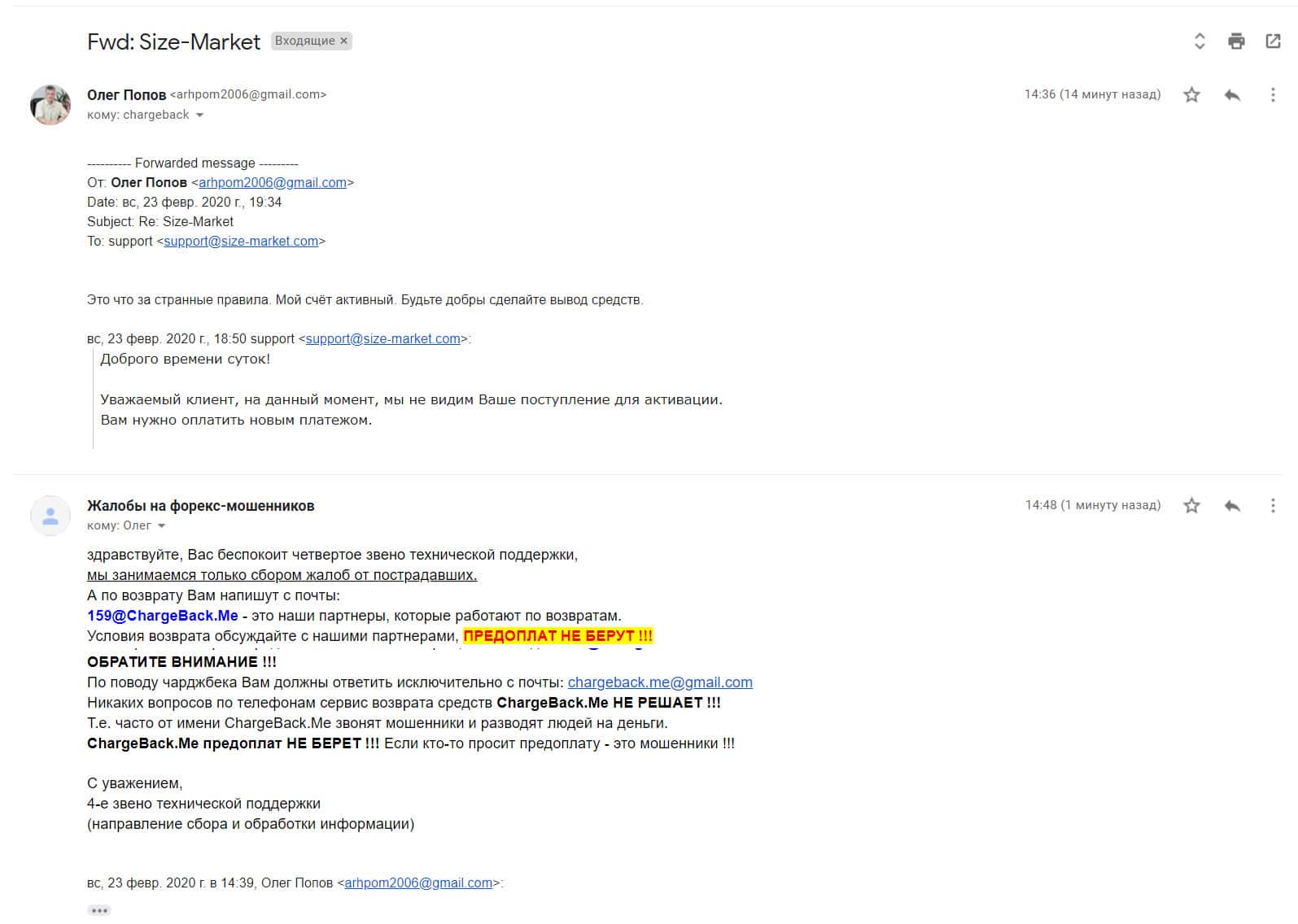Expand or collapse all messages
1298x924 pixels.
pyautogui.click(x=1199, y=41)
